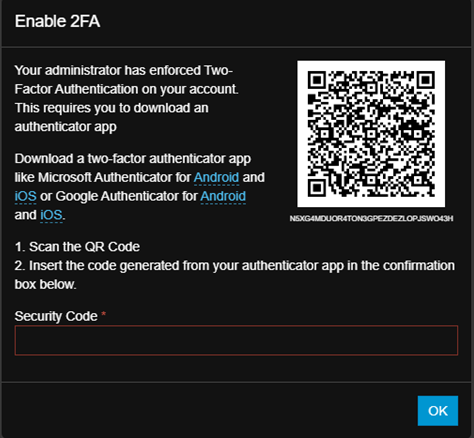Screen dimensions: 474x438
Task: Open the Google Authenticator Android link
Action: coord(223,196)
